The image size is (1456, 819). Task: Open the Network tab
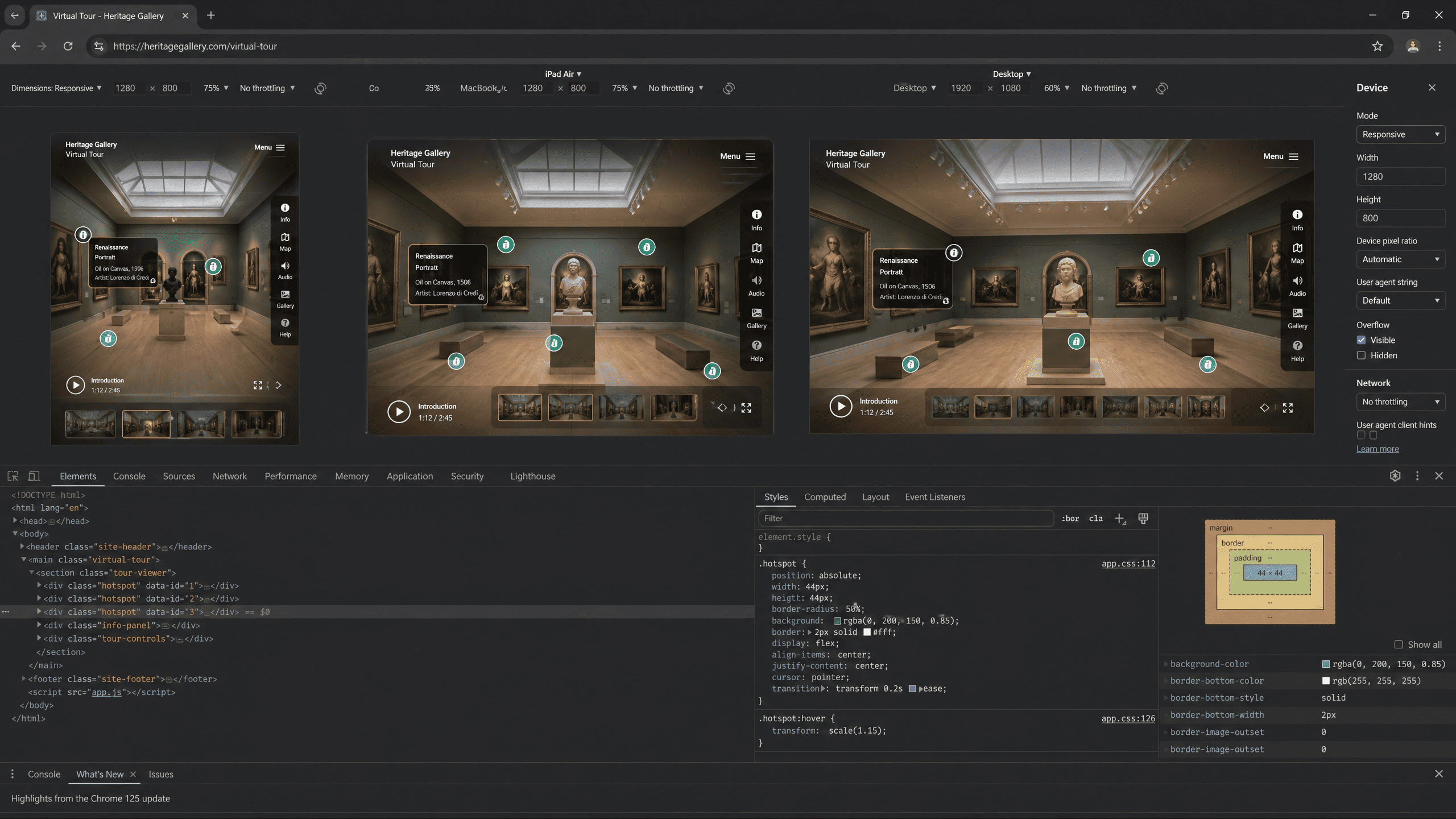(230, 476)
